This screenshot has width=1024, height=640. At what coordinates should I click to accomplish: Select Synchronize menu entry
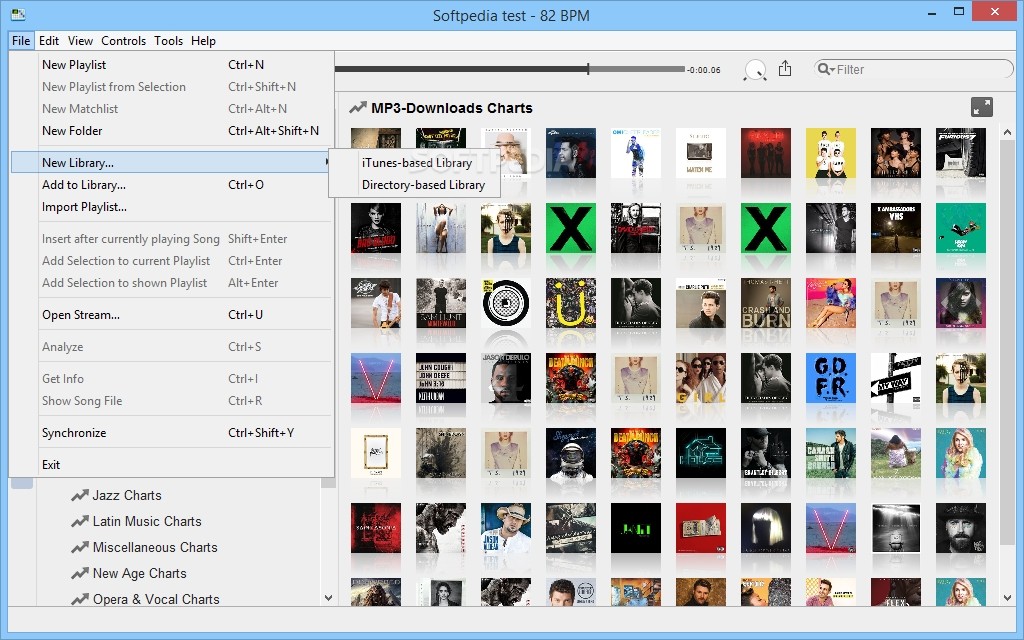click(172, 433)
